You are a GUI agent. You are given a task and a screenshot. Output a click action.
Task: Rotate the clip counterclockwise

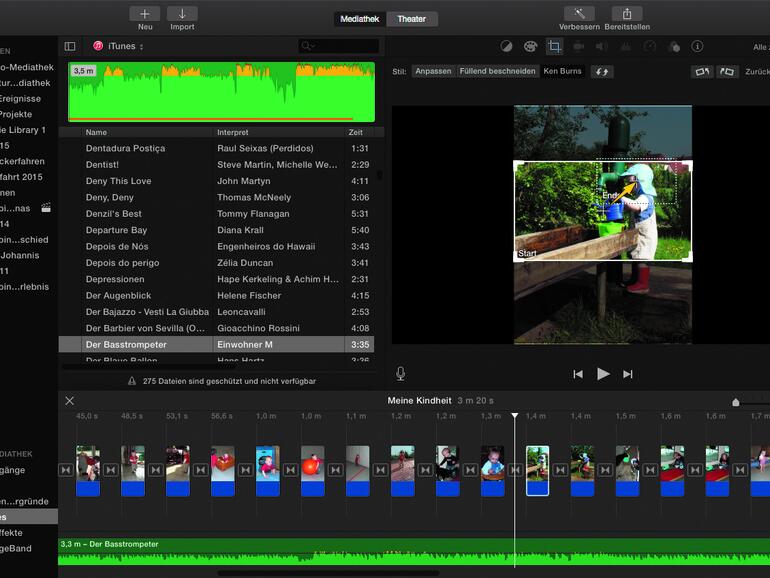(x=701, y=72)
